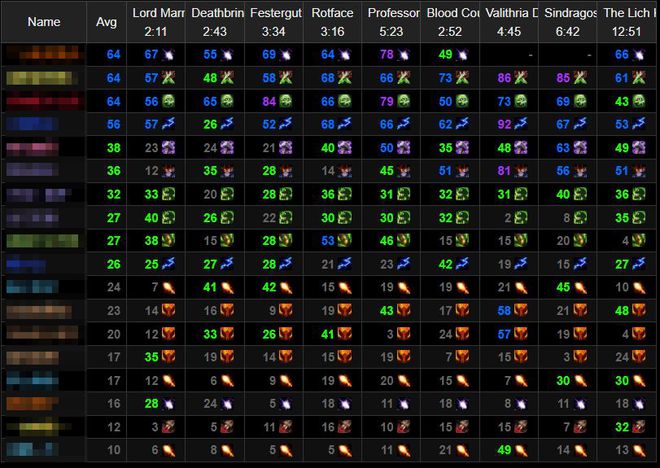Click the value 51 under Blood Council

445,171
